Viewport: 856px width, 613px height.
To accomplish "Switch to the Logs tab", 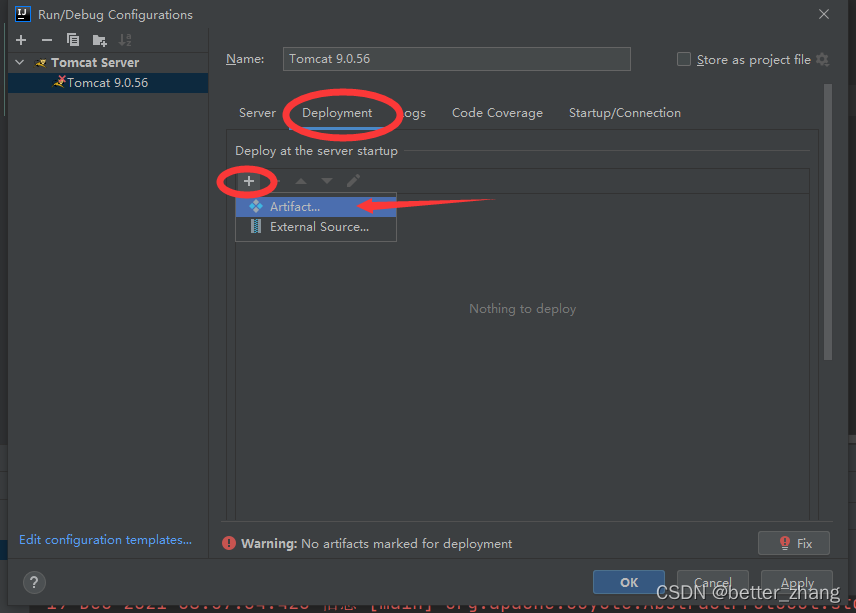I will pos(411,113).
